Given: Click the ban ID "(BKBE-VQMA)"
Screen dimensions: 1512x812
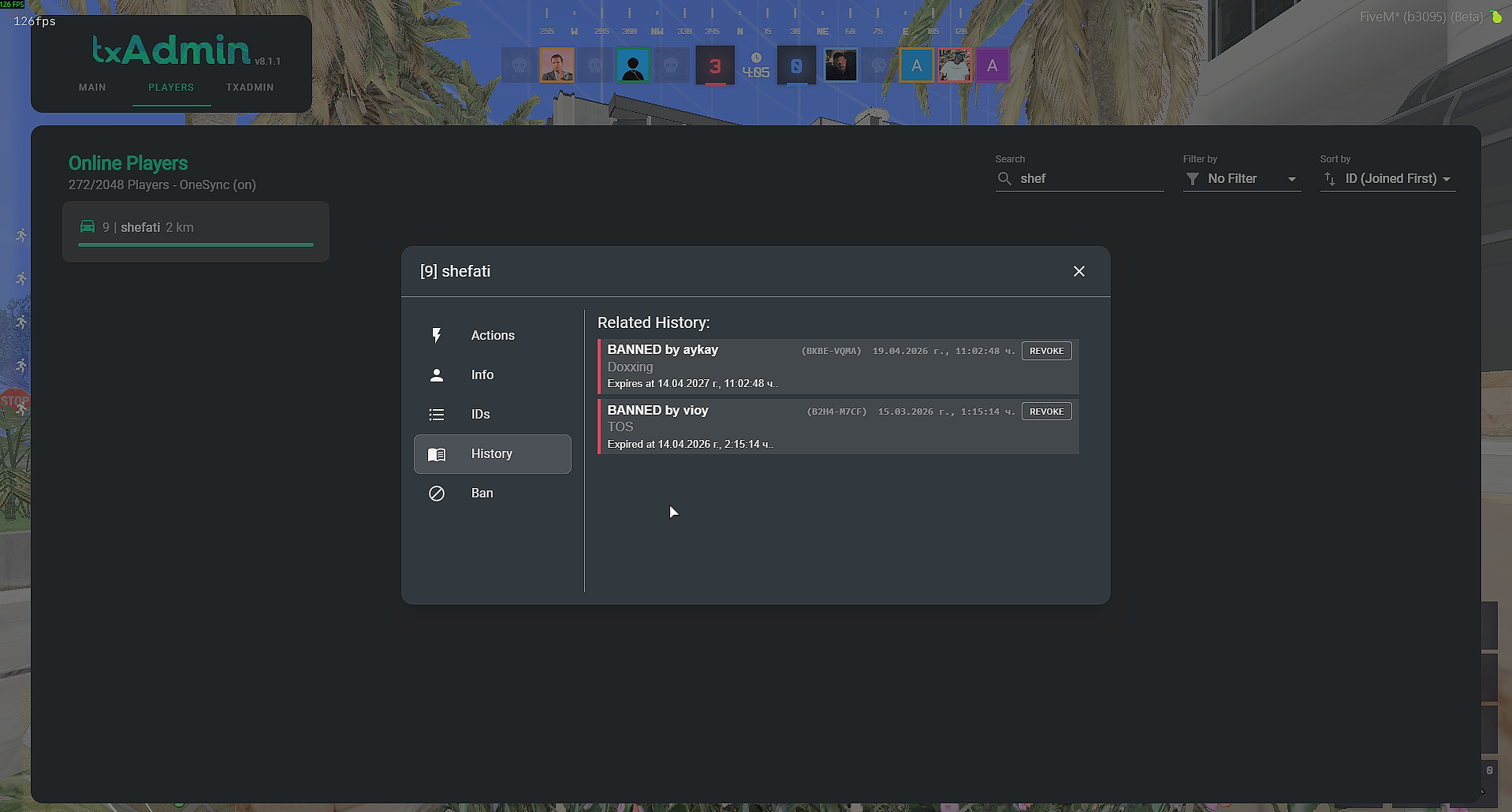Looking at the screenshot, I should (x=832, y=351).
